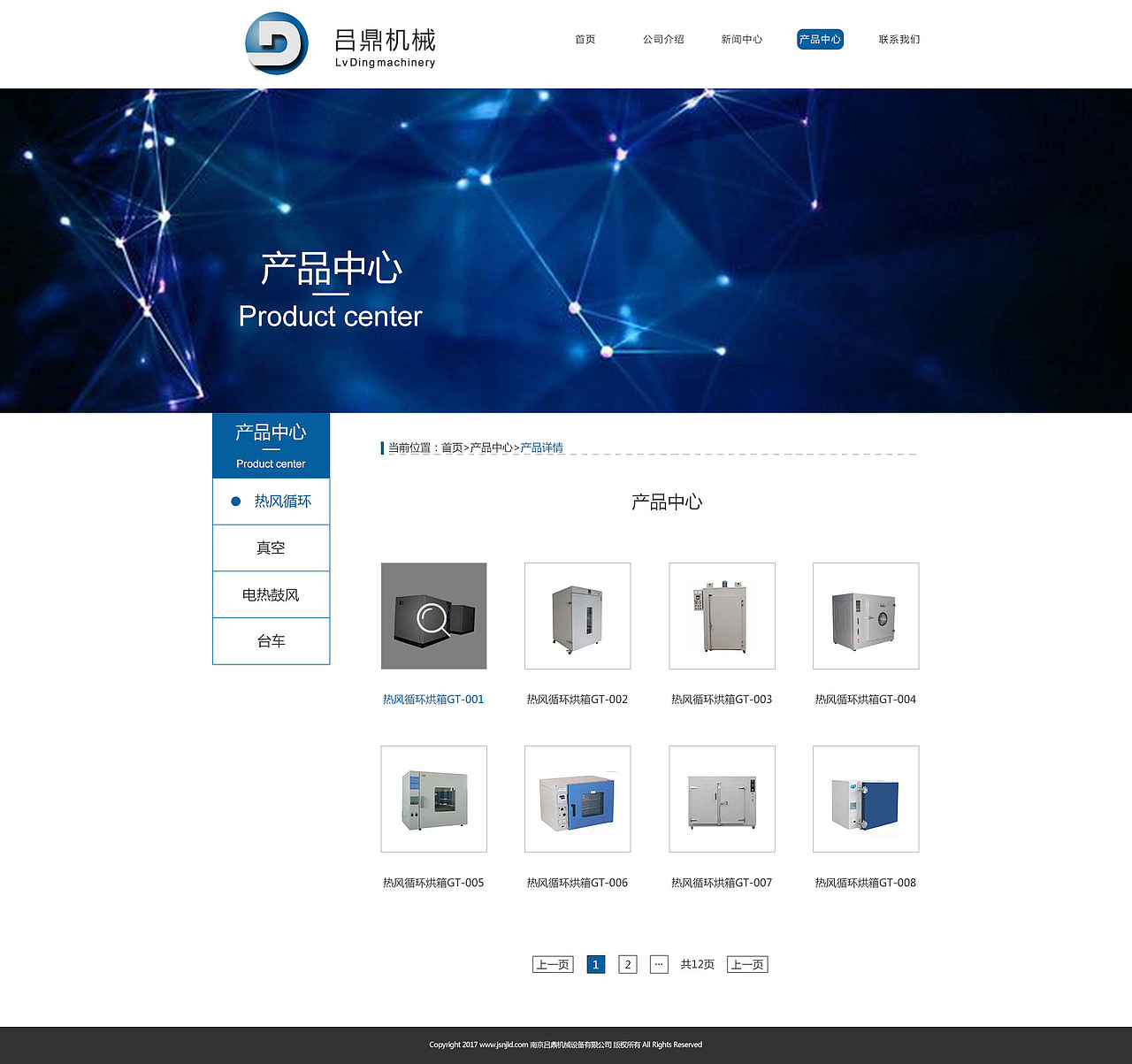Click the 热风循环烘箱GT-005 title text
This screenshot has width=1132, height=1064.
[433, 883]
